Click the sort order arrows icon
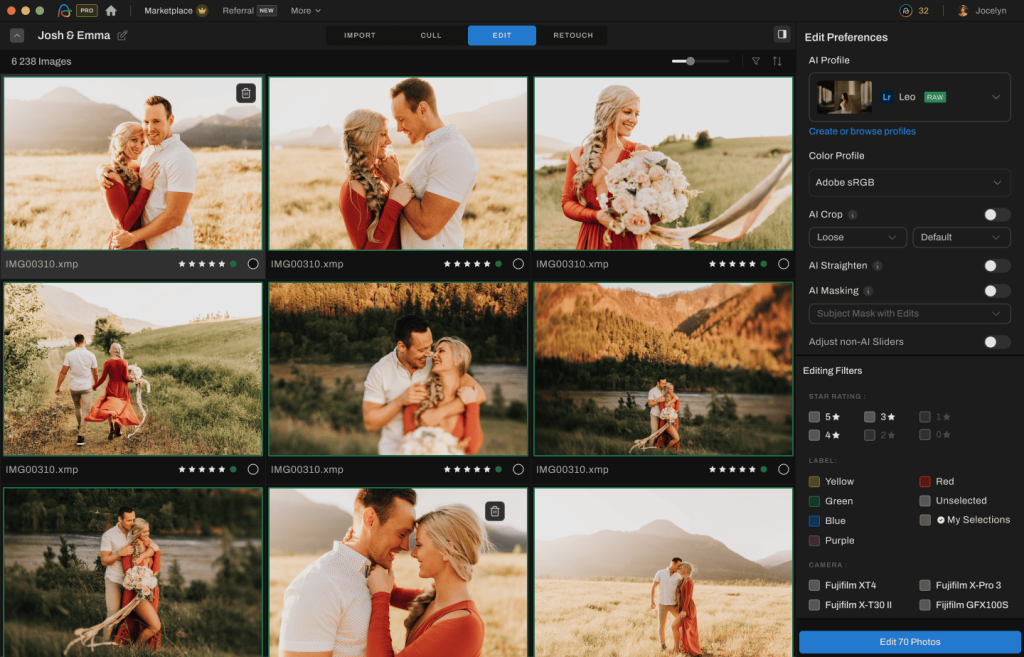Screen dimensions: 1024x657 pyautogui.click(x=778, y=61)
